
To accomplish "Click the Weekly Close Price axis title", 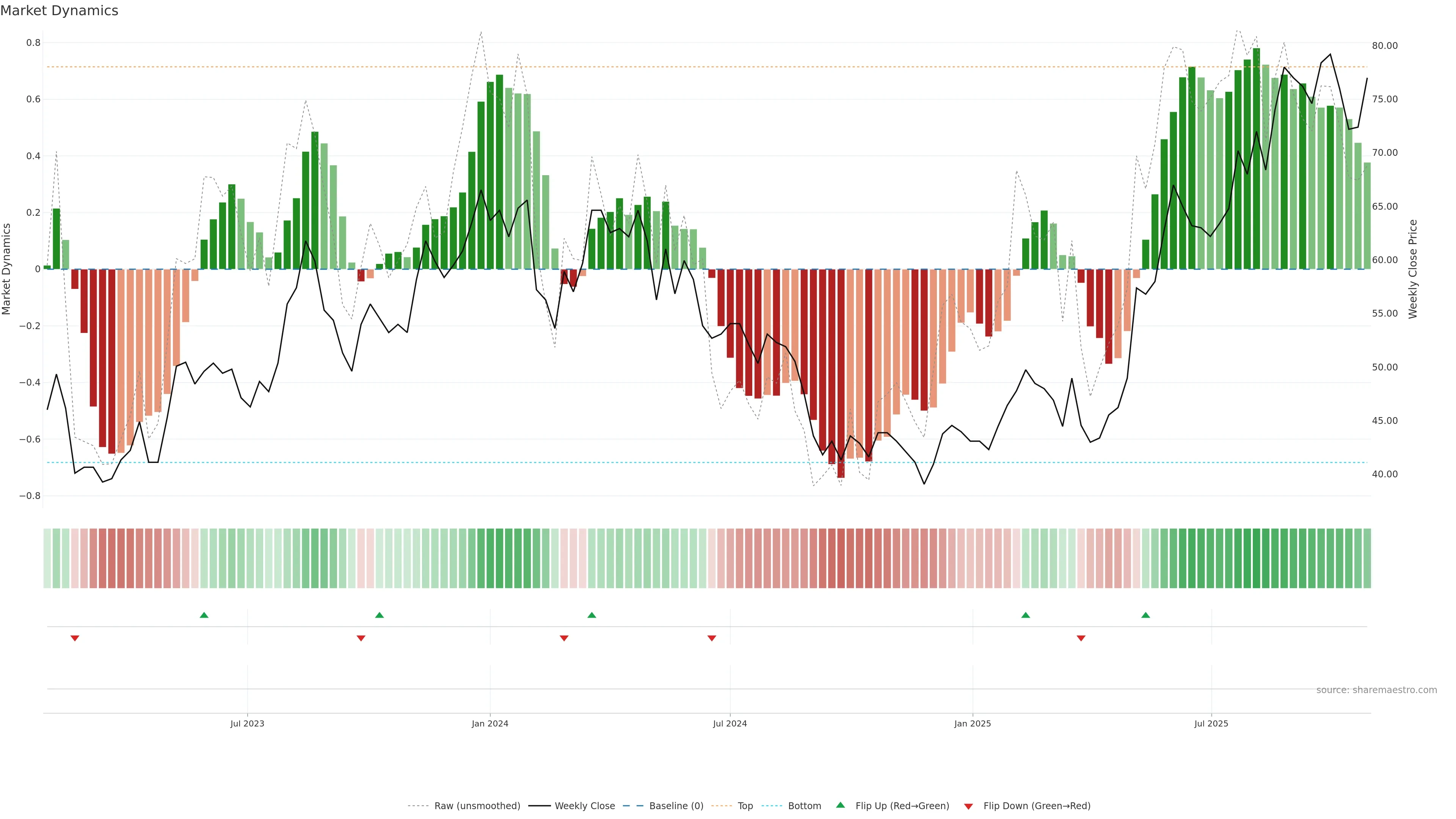I will point(1412,269).
